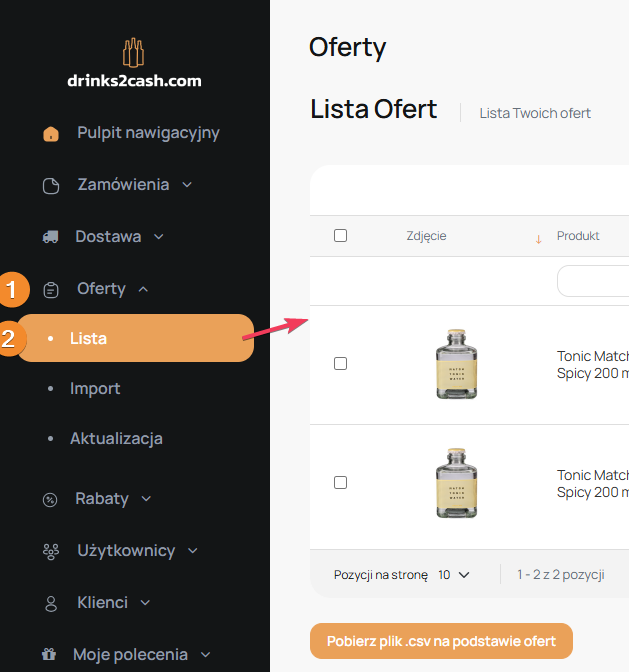The image size is (629, 672).
Task: Collapse the Oferty submenu chevron
Action: click(143, 289)
